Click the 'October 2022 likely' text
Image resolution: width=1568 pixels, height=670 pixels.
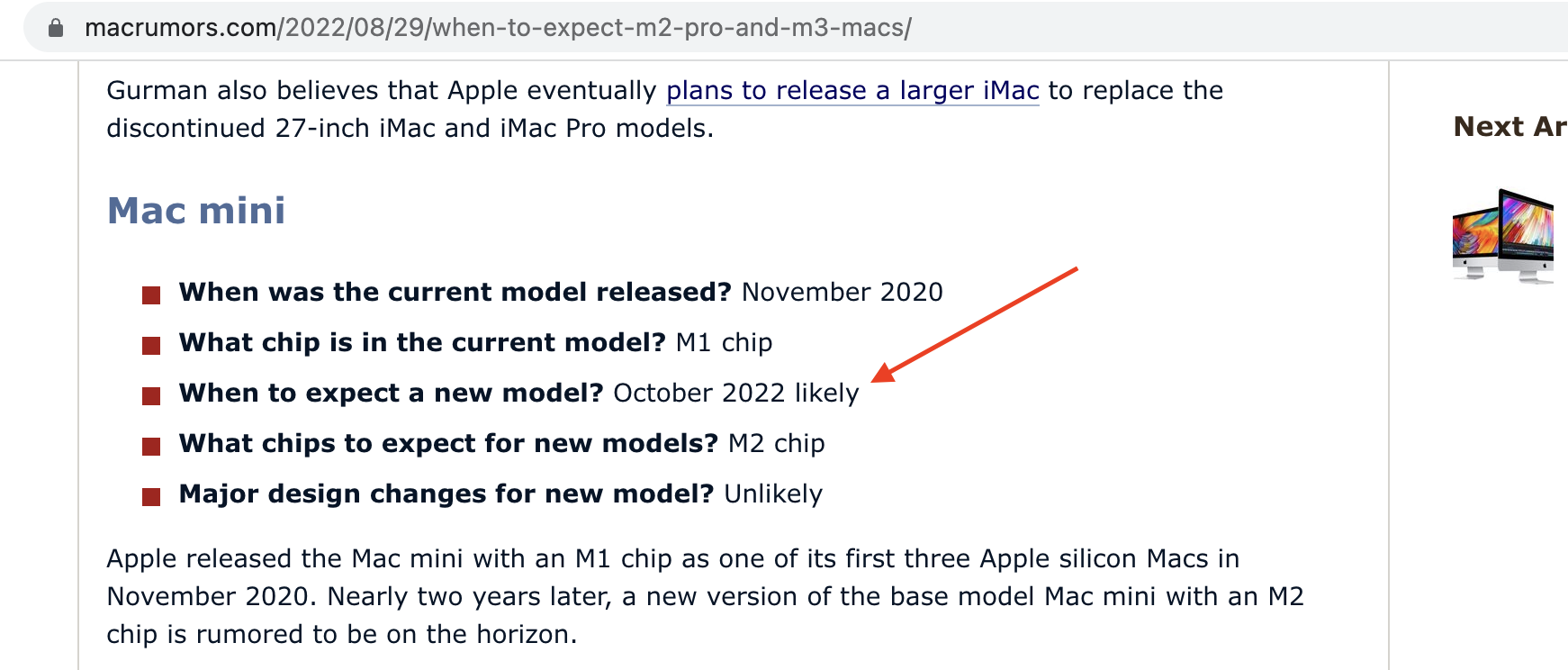736,394
